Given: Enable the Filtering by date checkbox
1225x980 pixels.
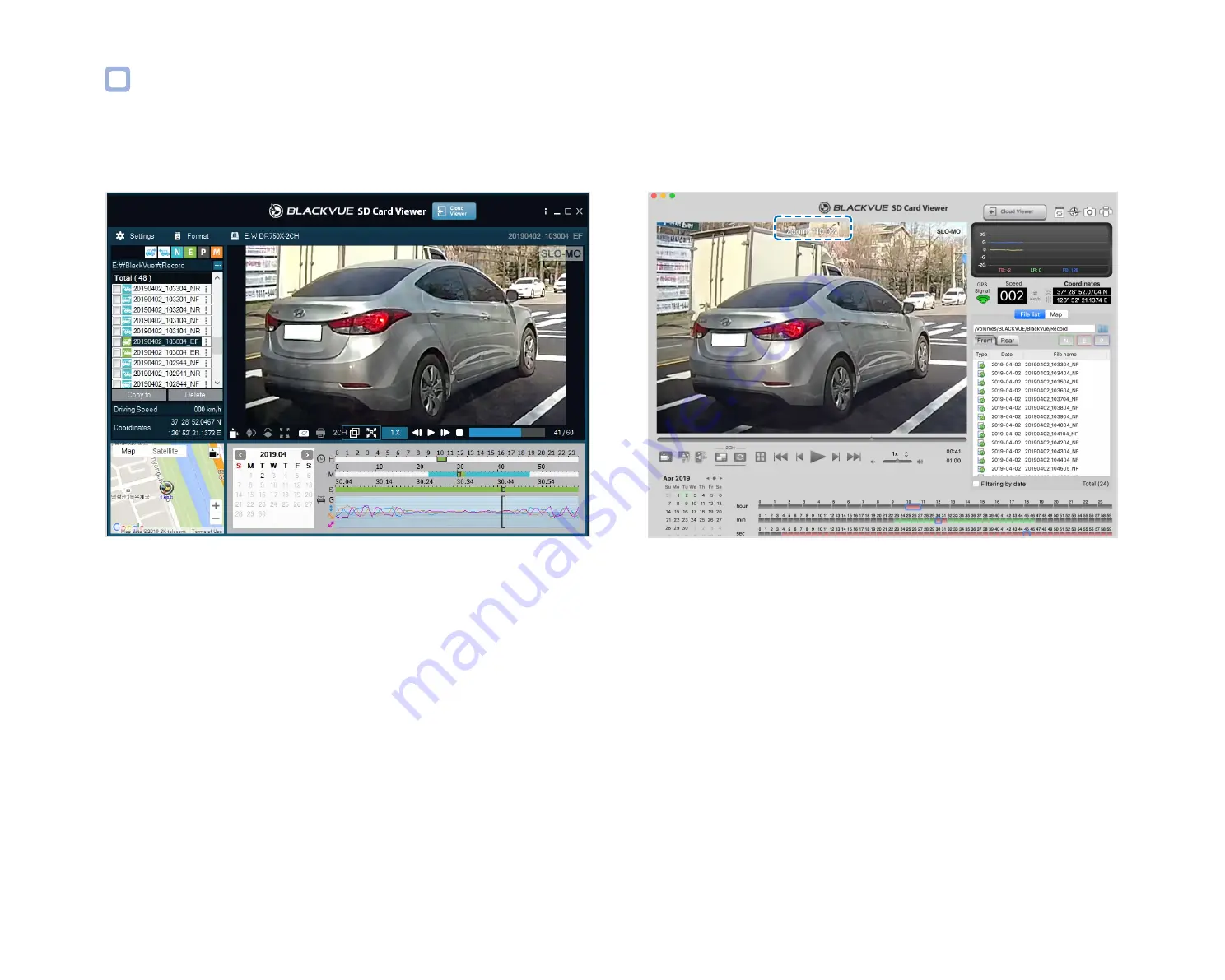Looking at the screenshot, I should 976,484.
